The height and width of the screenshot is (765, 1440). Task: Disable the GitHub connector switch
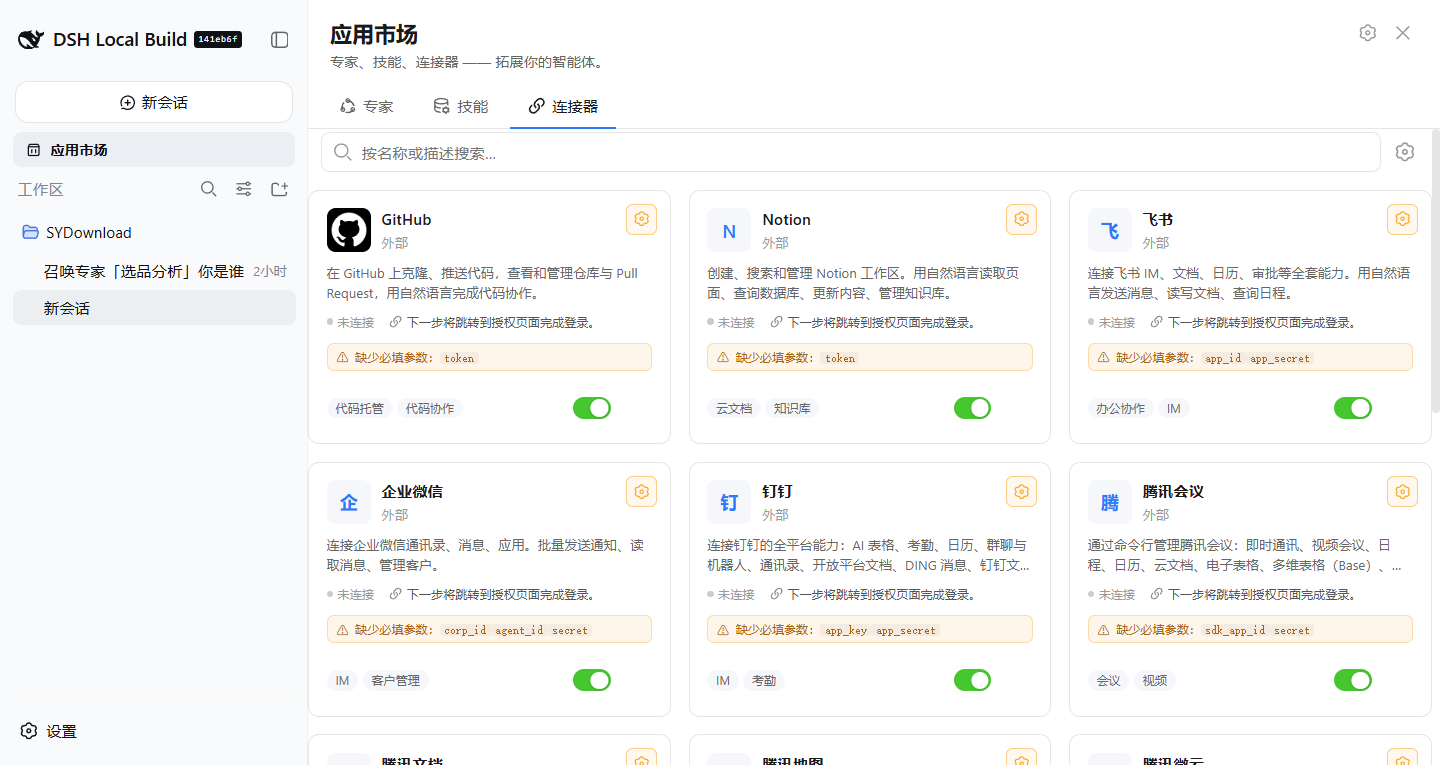pyautogui.click(x=592, y=408)
